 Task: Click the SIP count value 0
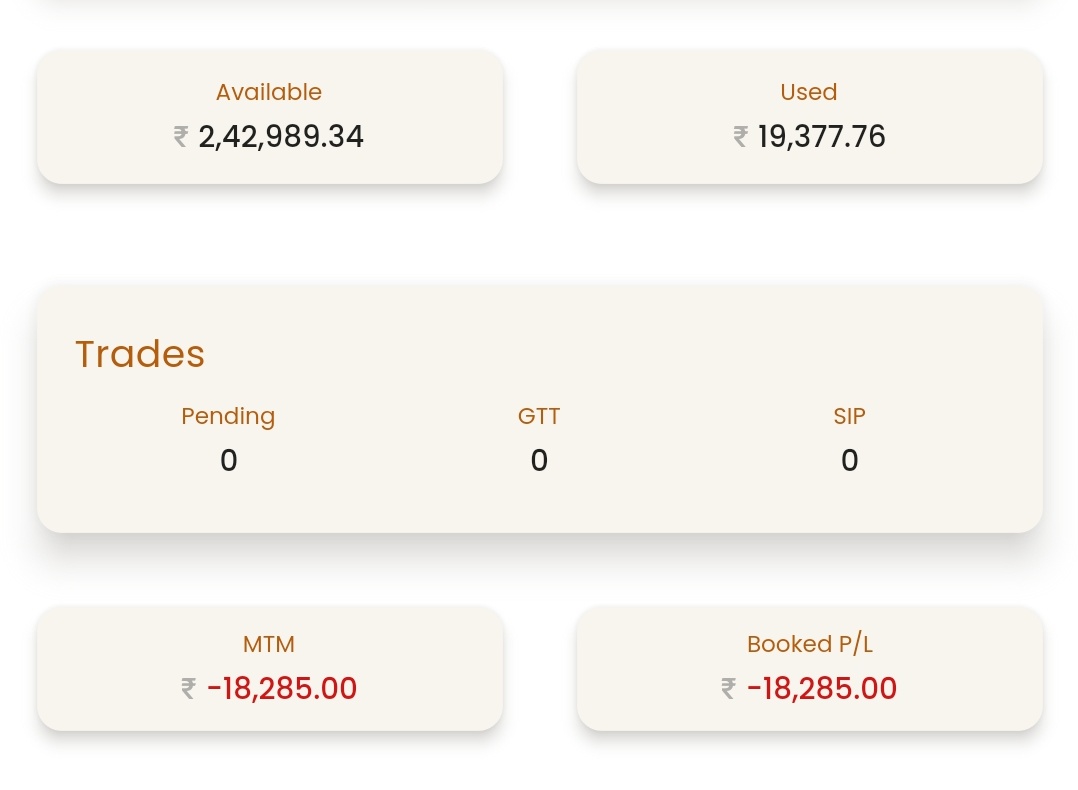click(850, 460)
